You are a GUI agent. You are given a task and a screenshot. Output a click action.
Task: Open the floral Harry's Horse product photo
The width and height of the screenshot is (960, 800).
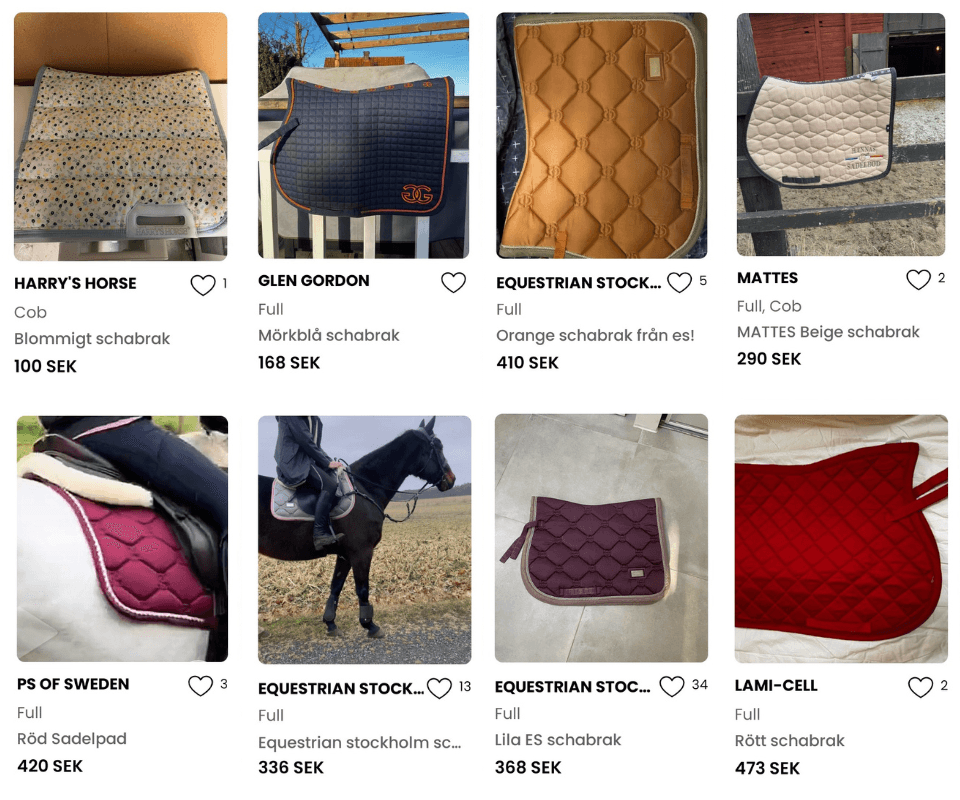pos(121,136)
